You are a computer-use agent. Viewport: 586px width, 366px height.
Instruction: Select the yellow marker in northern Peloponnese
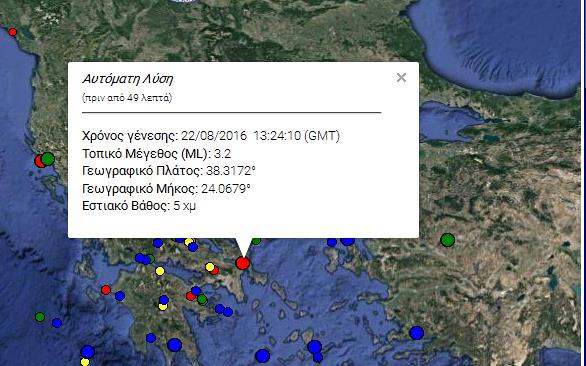point(160,271)
